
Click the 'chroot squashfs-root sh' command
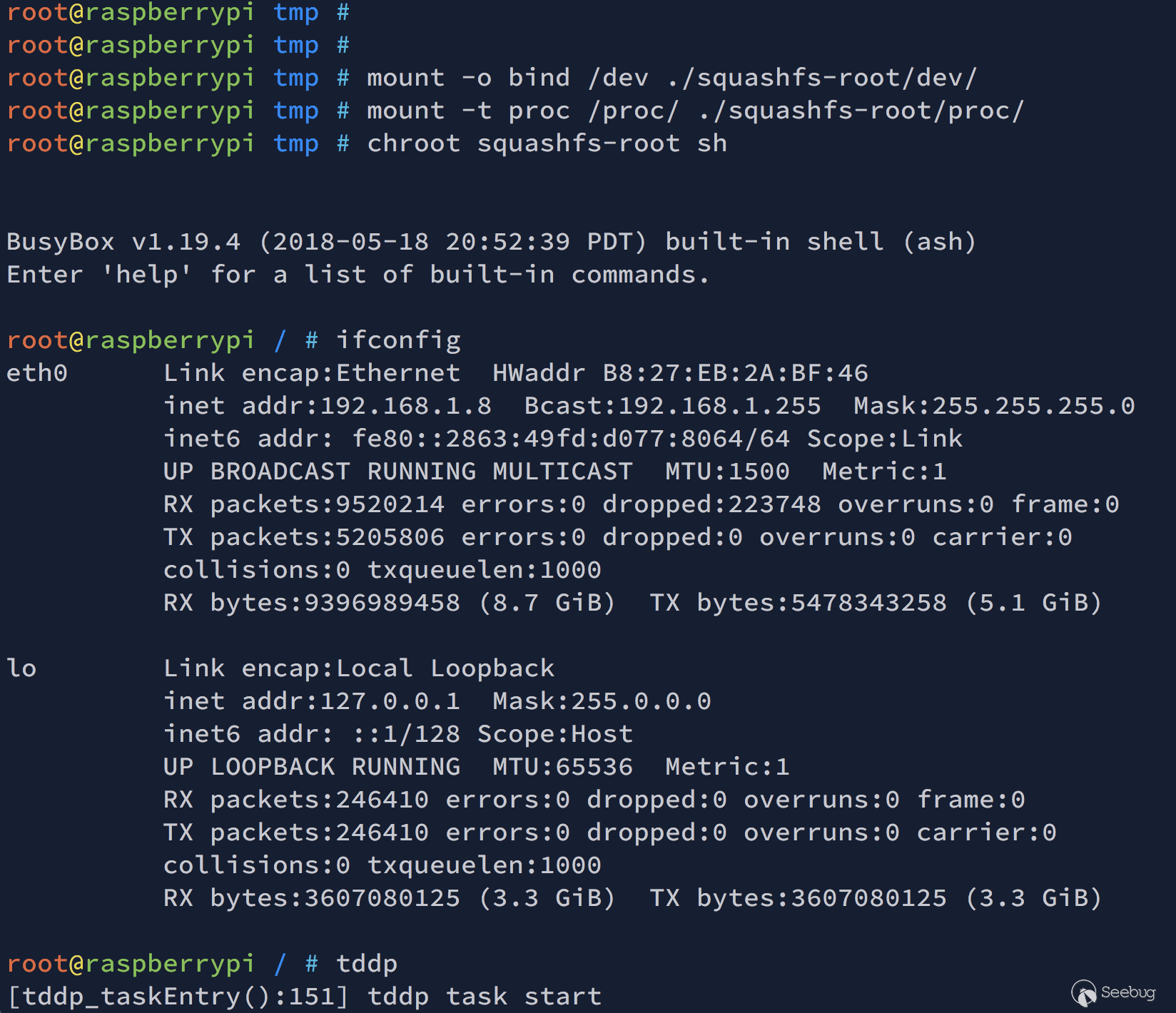click(547, 143)
